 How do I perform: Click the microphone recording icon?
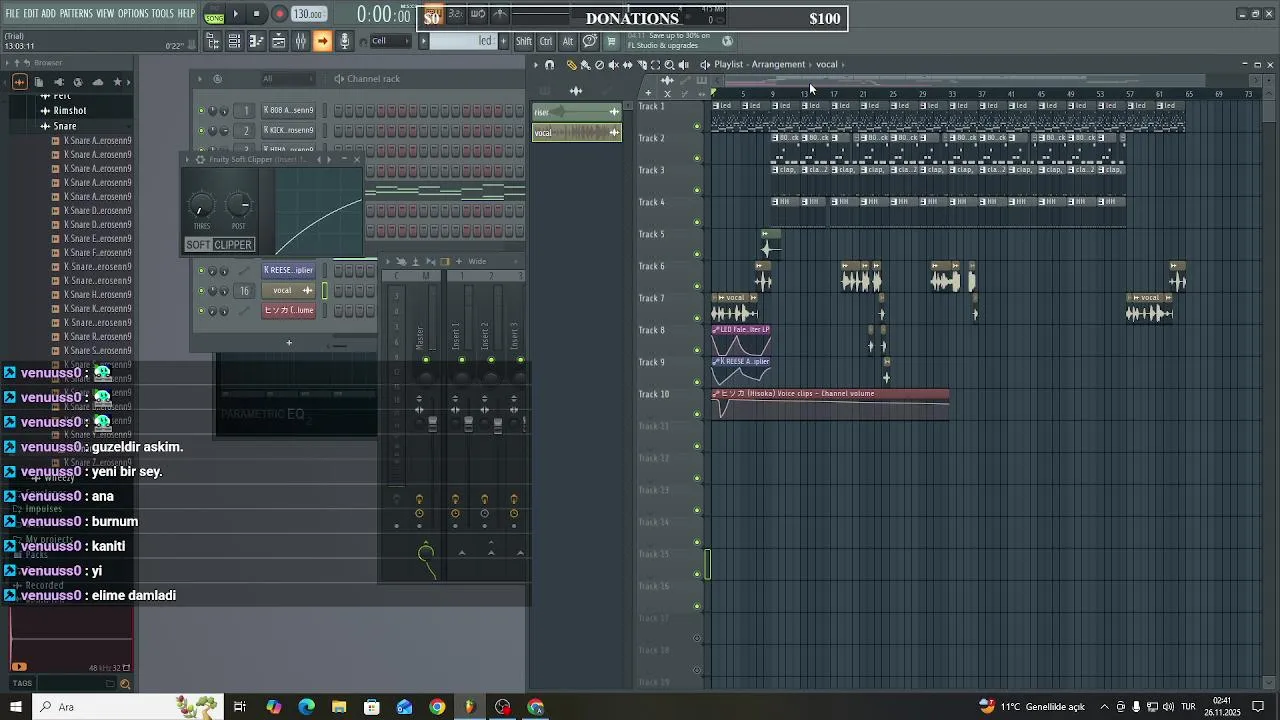(x=344, y=41)
